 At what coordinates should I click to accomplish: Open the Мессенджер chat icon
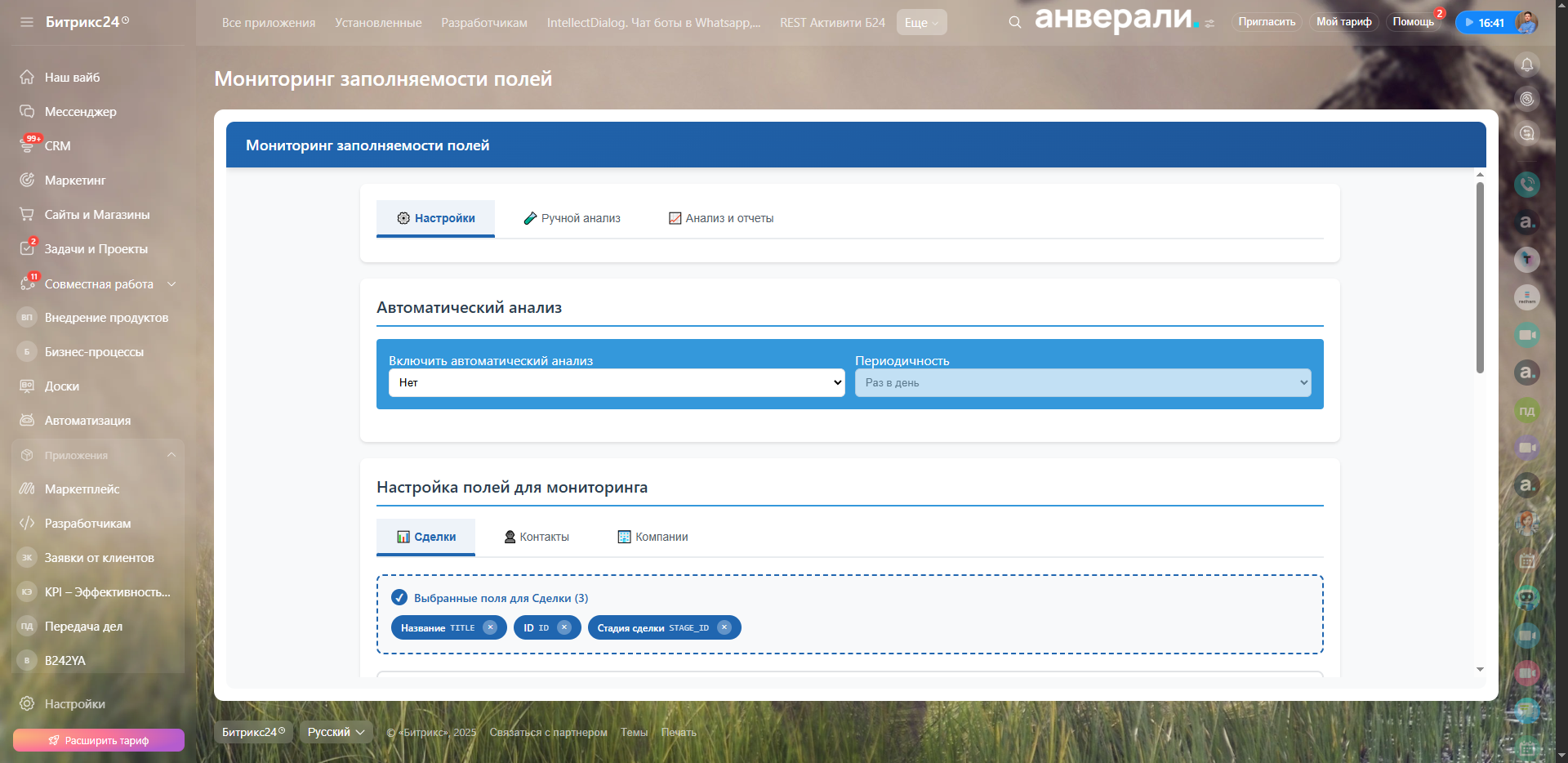27,112
